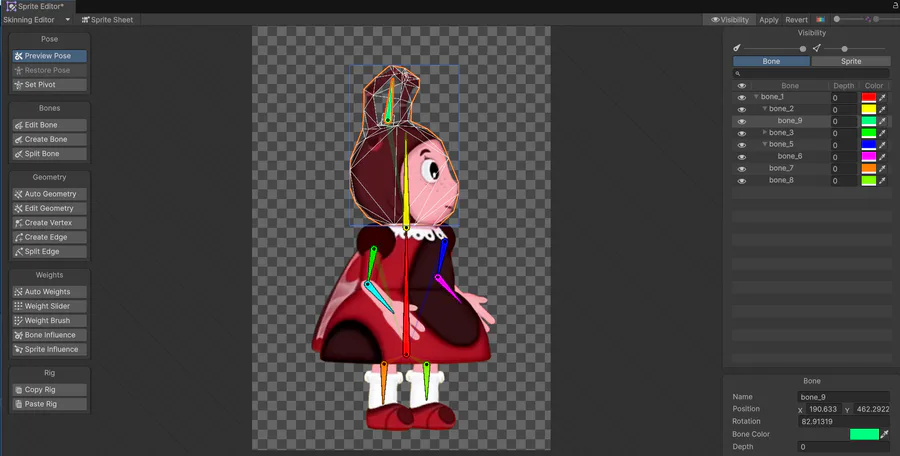The width and height of the screenshot is (900, 456).
Task: Collapse the bone_1 hierarchy arrow
Action: coord(757,96)
